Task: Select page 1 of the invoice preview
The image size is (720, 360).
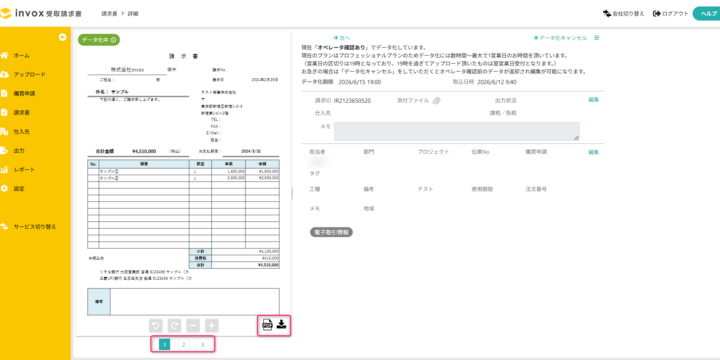Action: coord(164,344)
